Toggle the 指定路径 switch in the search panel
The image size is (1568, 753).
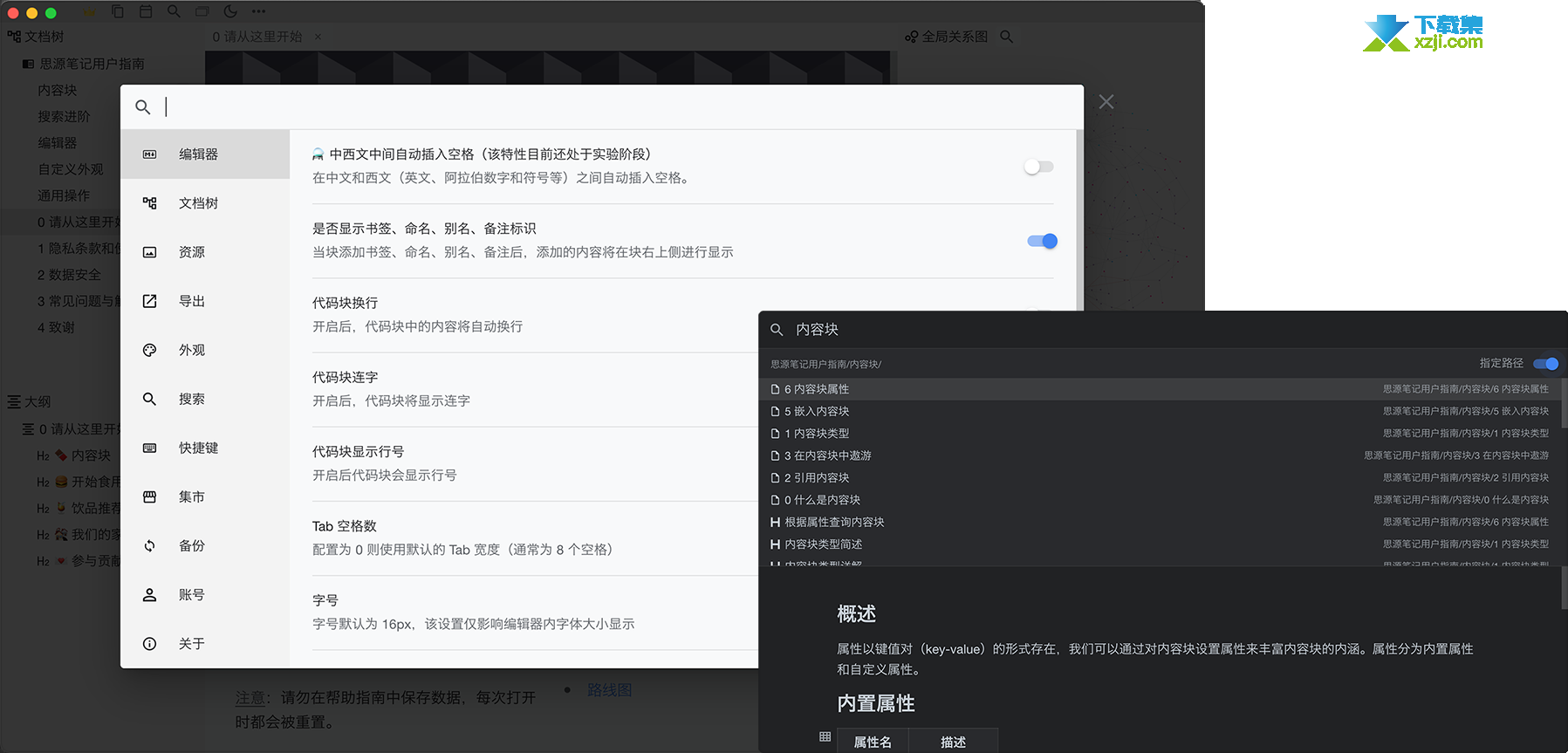(1546, 364)
